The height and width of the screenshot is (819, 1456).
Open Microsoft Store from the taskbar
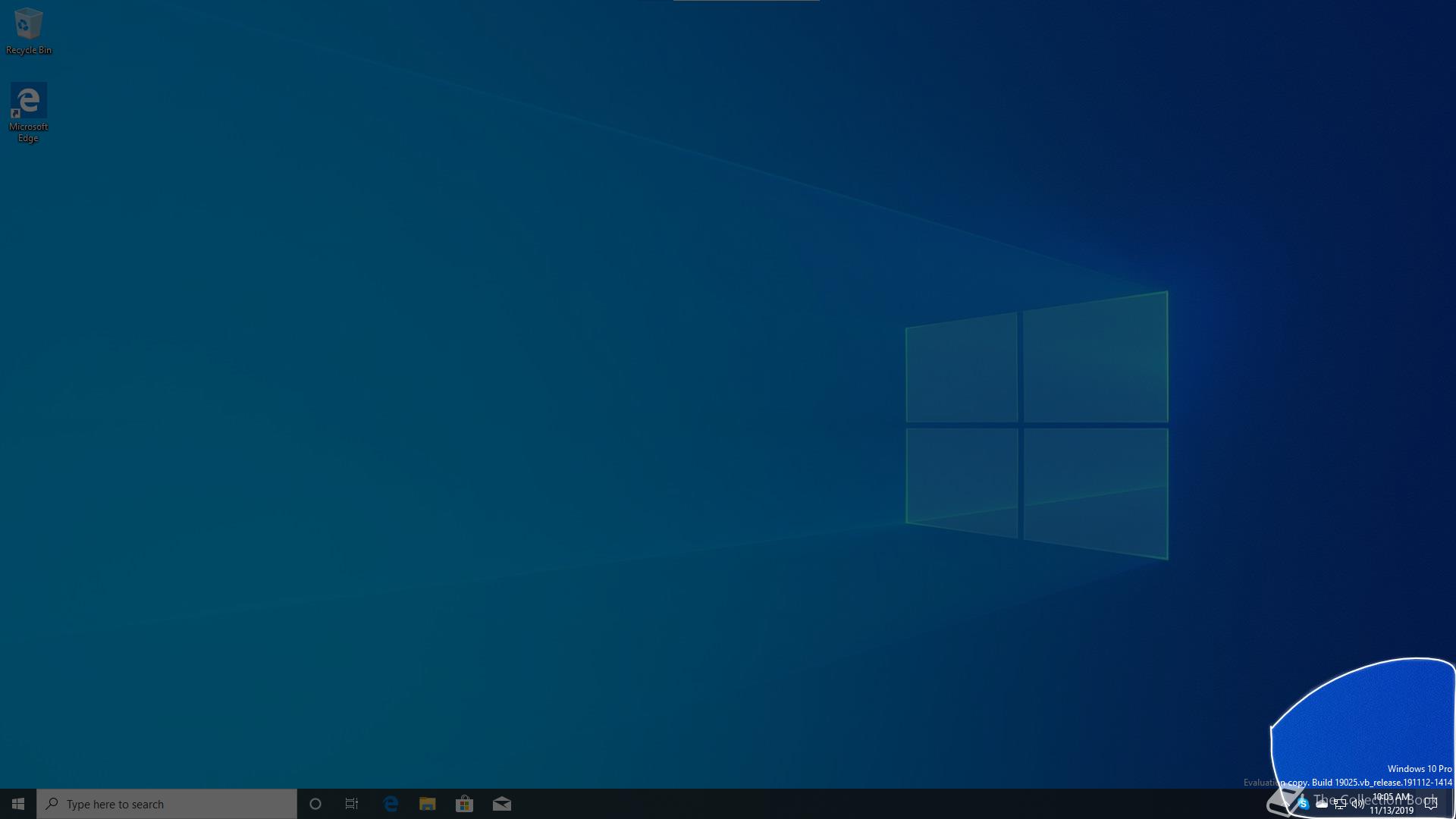pos(464,804)
